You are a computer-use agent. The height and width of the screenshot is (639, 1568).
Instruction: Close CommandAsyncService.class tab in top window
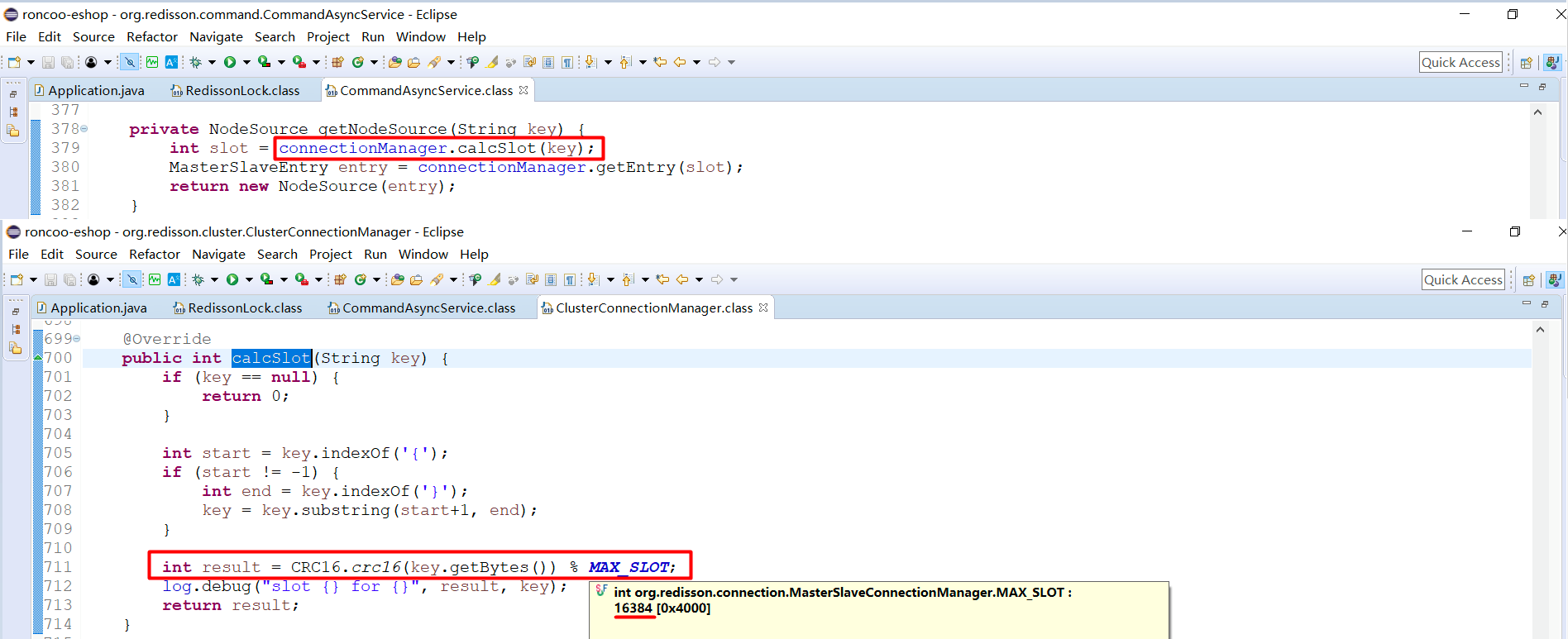coord(523,90)
